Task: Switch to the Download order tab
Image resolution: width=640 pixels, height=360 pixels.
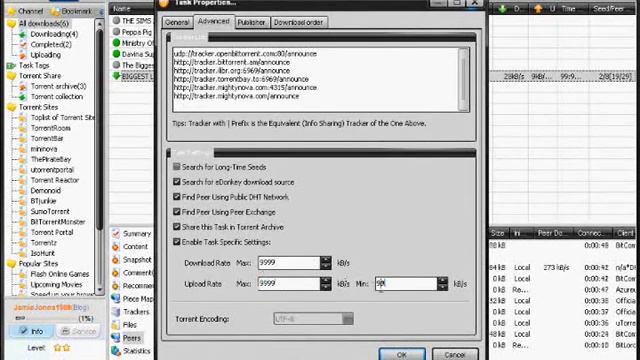Action: coord(298,22)
